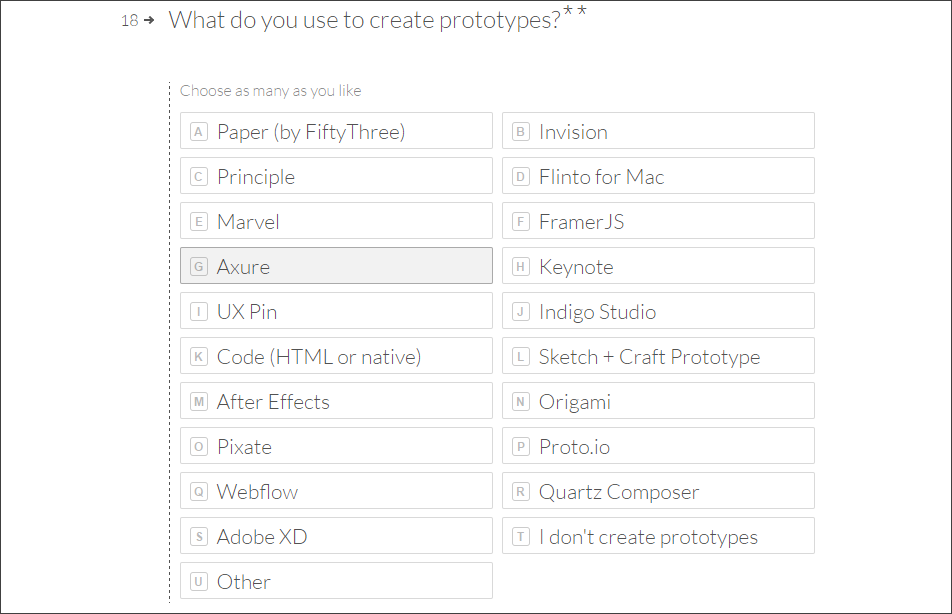
Task: Choose Proto.io as an answer
Action: click(658, 446)
